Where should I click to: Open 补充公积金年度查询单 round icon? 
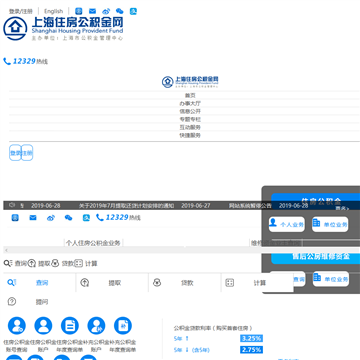123,326
